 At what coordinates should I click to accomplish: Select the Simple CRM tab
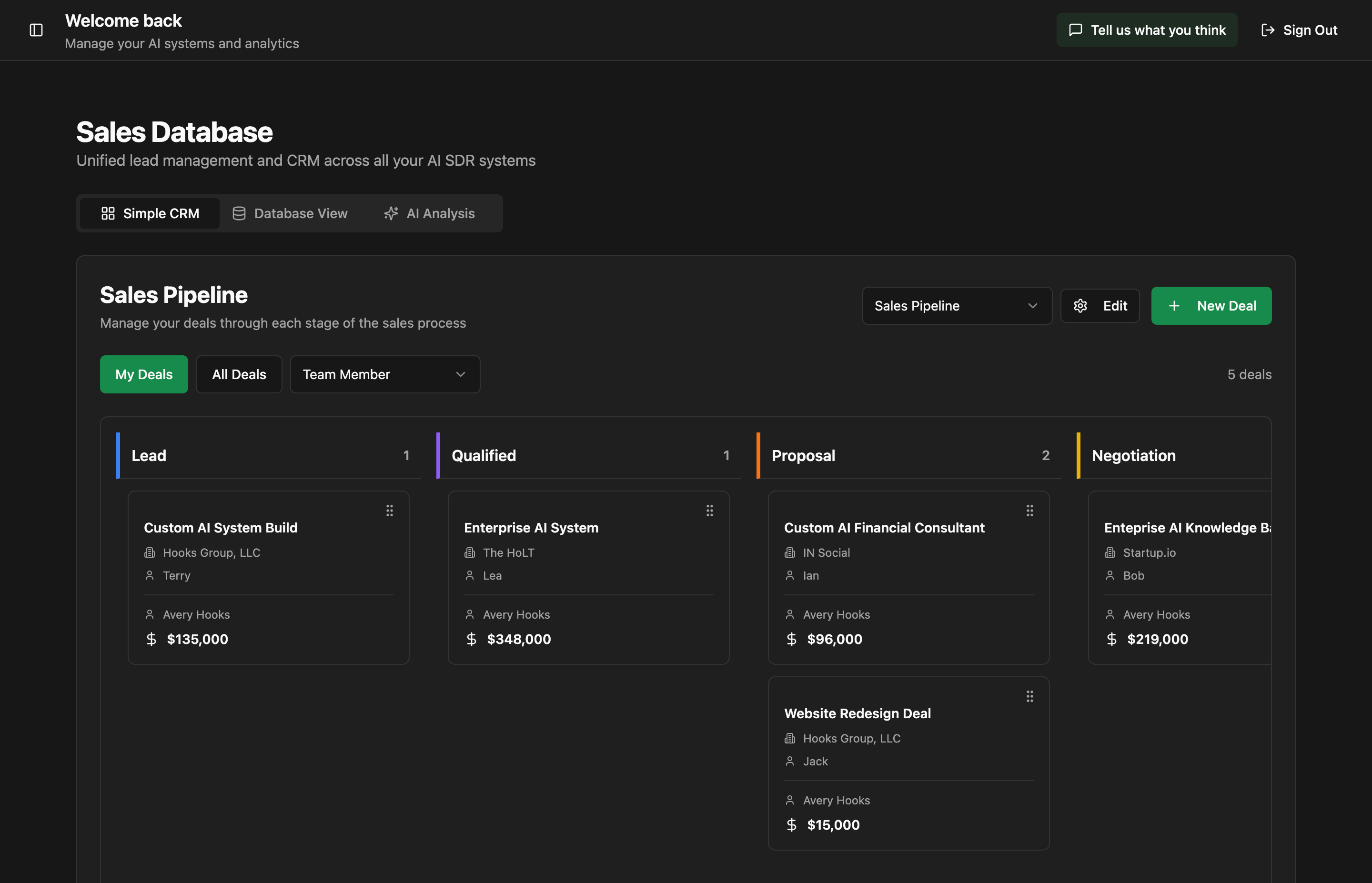click(x=150, y=213)
